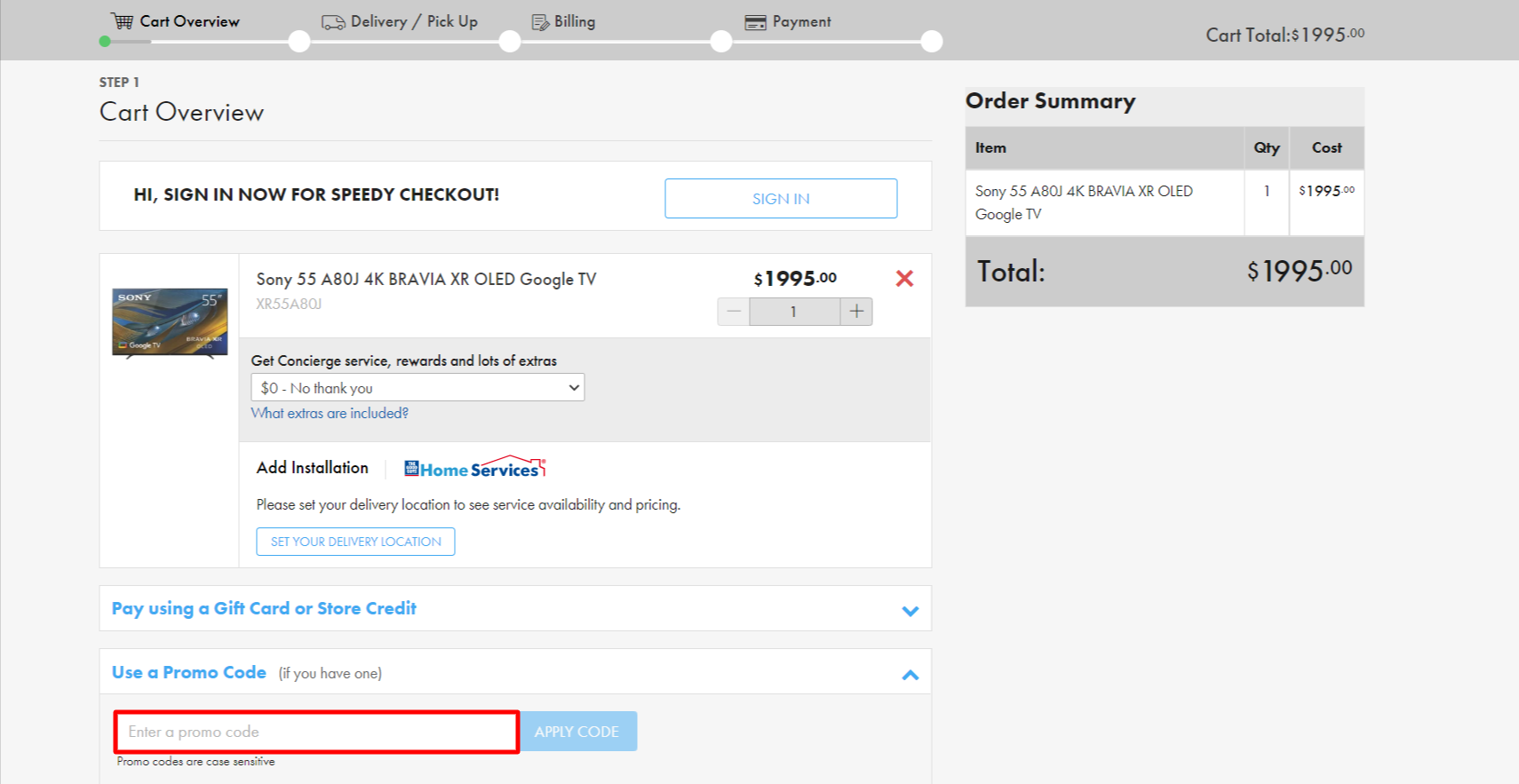This screenshot has height=784, width=1519.
Task: Click the Apply Code button
Action: click(x=577, y=732)
